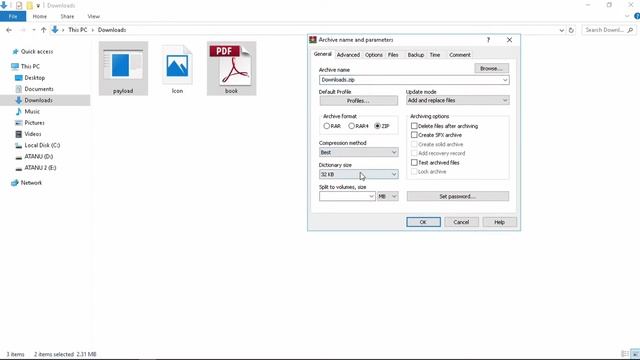Select ZIP archive format
Image resolution: width=640 pixels, height=360 pixels.
378,126
